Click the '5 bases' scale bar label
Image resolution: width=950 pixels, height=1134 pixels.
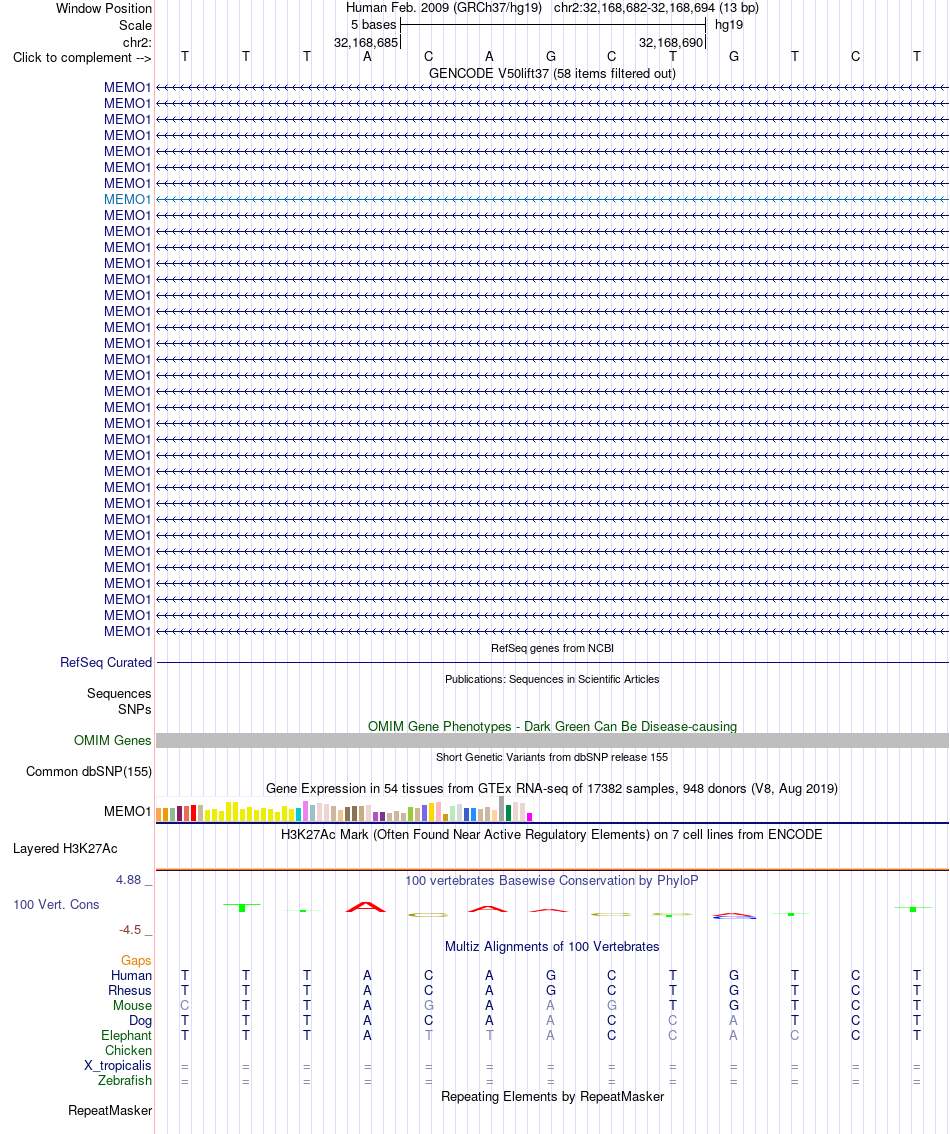tap(374, 25)
